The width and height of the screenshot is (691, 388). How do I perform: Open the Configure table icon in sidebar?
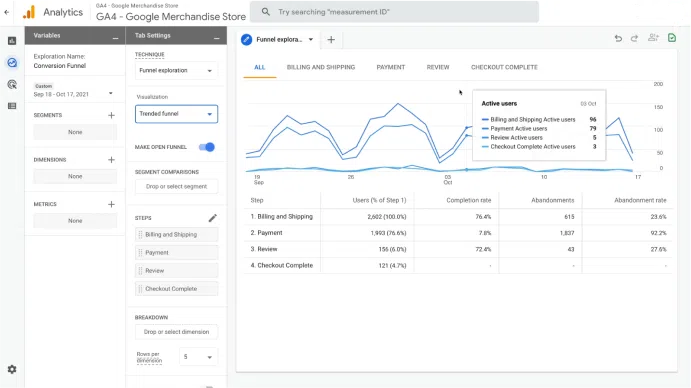12,106
